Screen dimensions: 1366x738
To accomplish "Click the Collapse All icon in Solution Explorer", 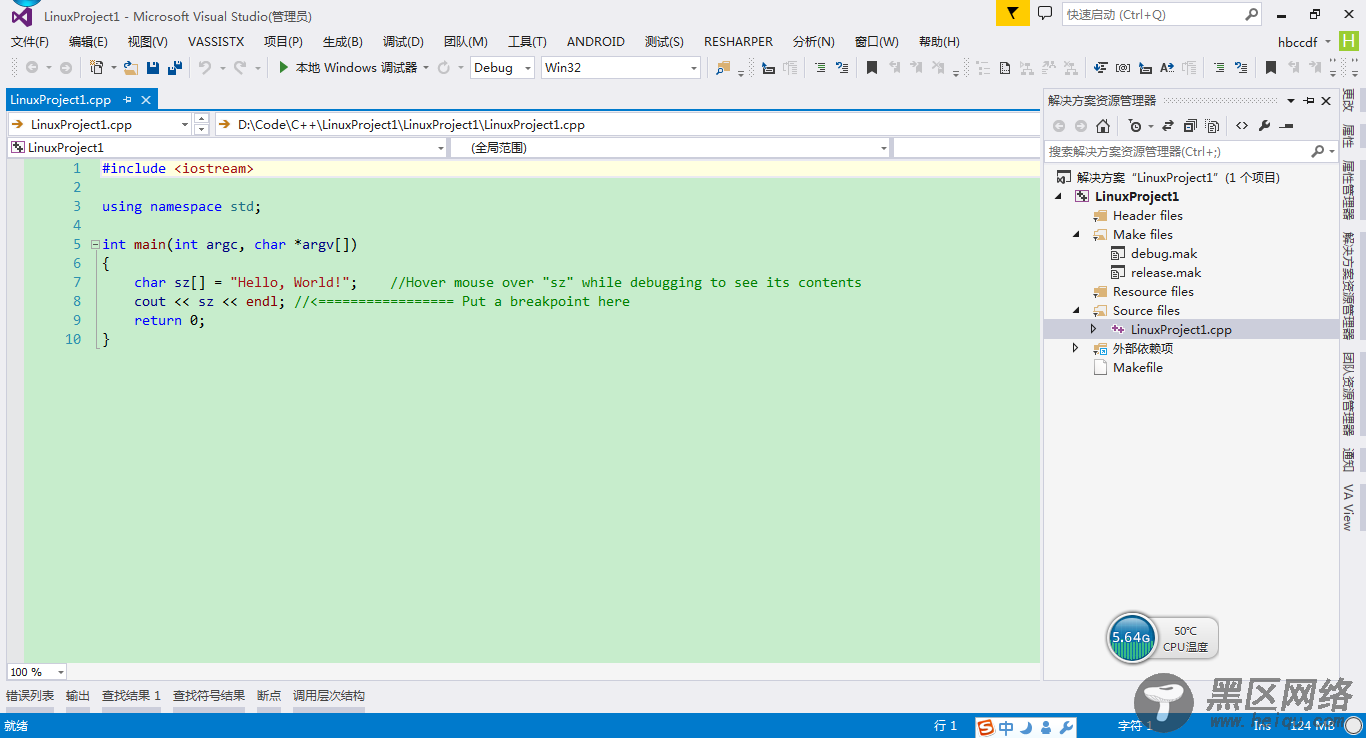I will click(1190, 126).
